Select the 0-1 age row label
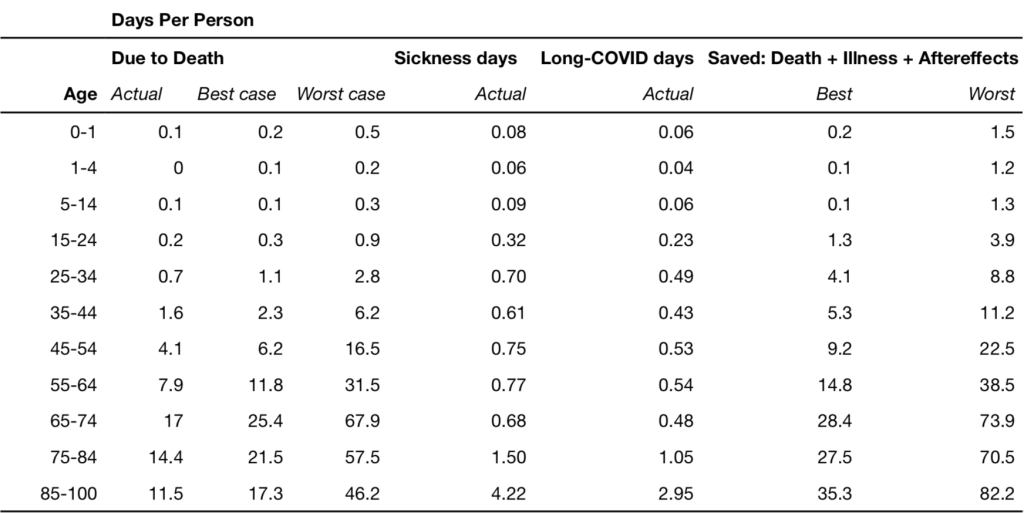 coord(83,132)
